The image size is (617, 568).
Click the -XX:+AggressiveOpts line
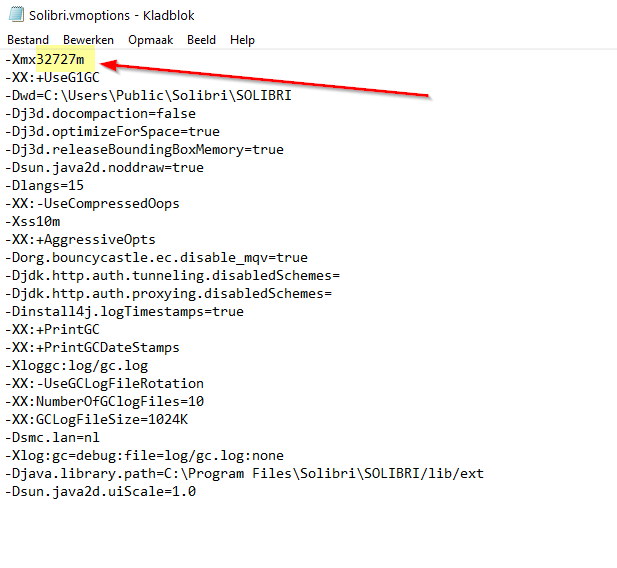pyautogui.click(x=80, y=239)
